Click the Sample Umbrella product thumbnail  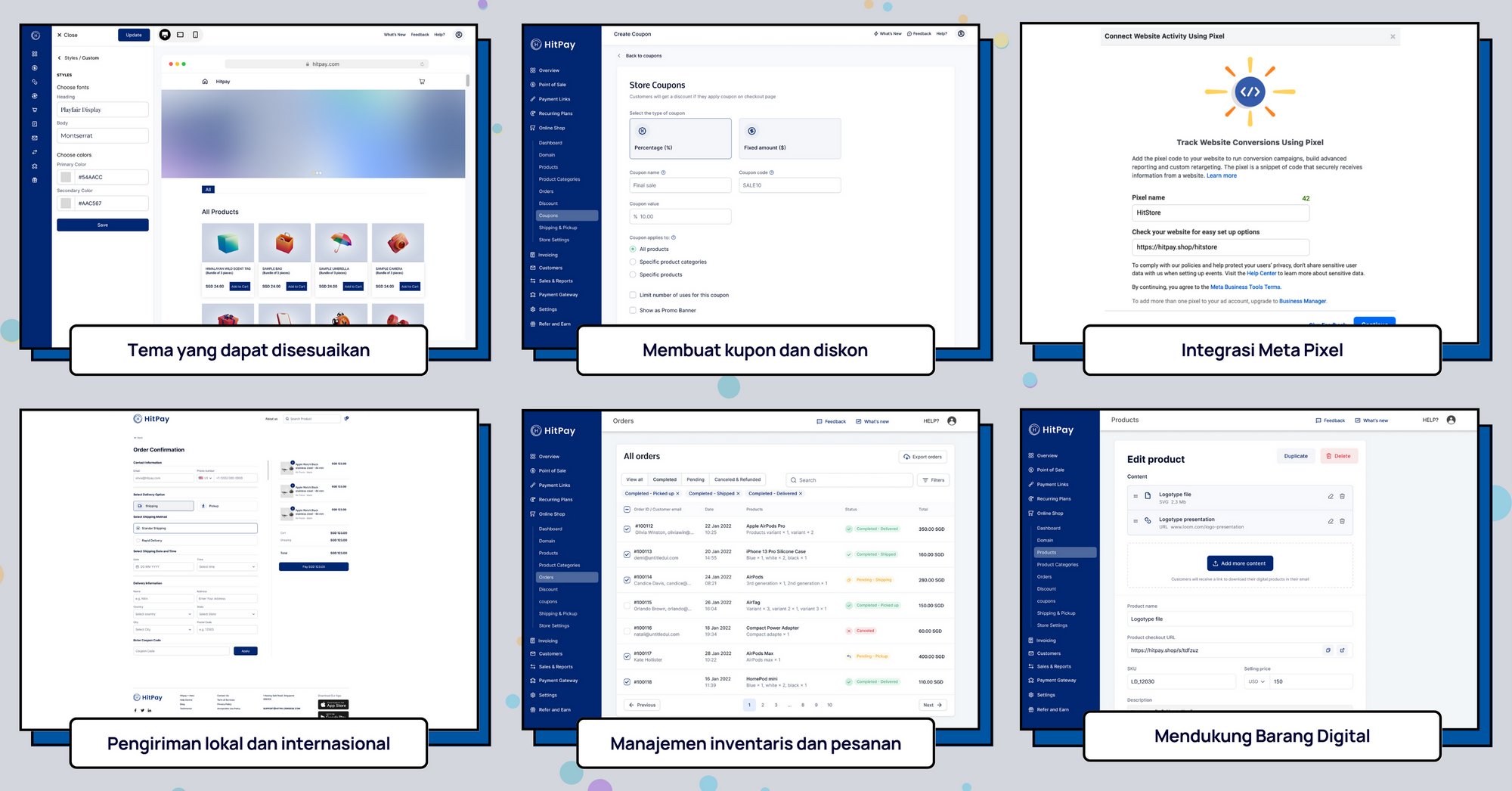341,243
